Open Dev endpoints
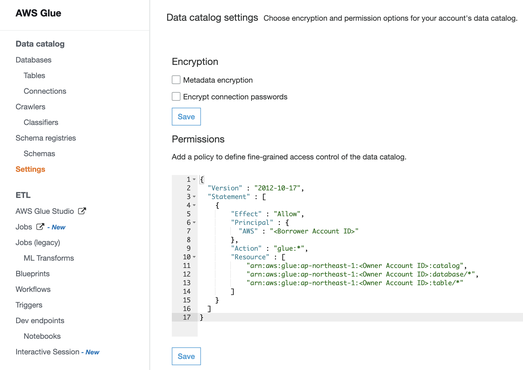 pyautogui.click(x=40, y=321)
